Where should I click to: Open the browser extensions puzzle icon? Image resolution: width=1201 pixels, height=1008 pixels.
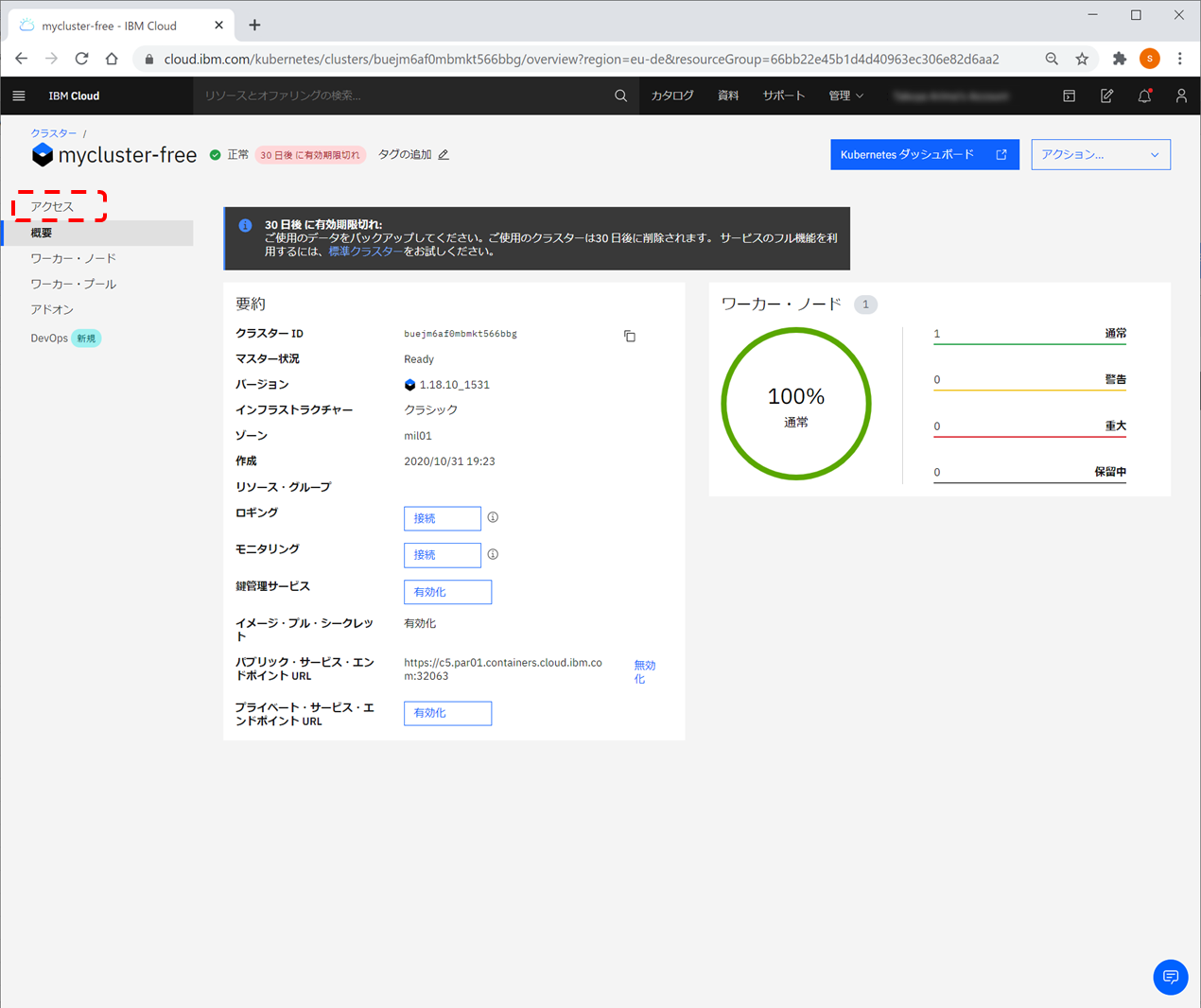click(x=1120, y=59)
